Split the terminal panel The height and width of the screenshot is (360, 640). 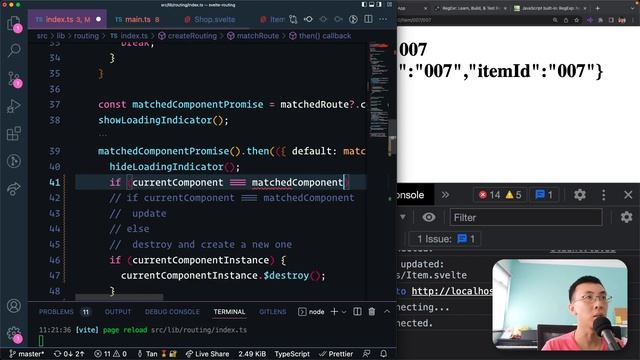coord(357,311)
